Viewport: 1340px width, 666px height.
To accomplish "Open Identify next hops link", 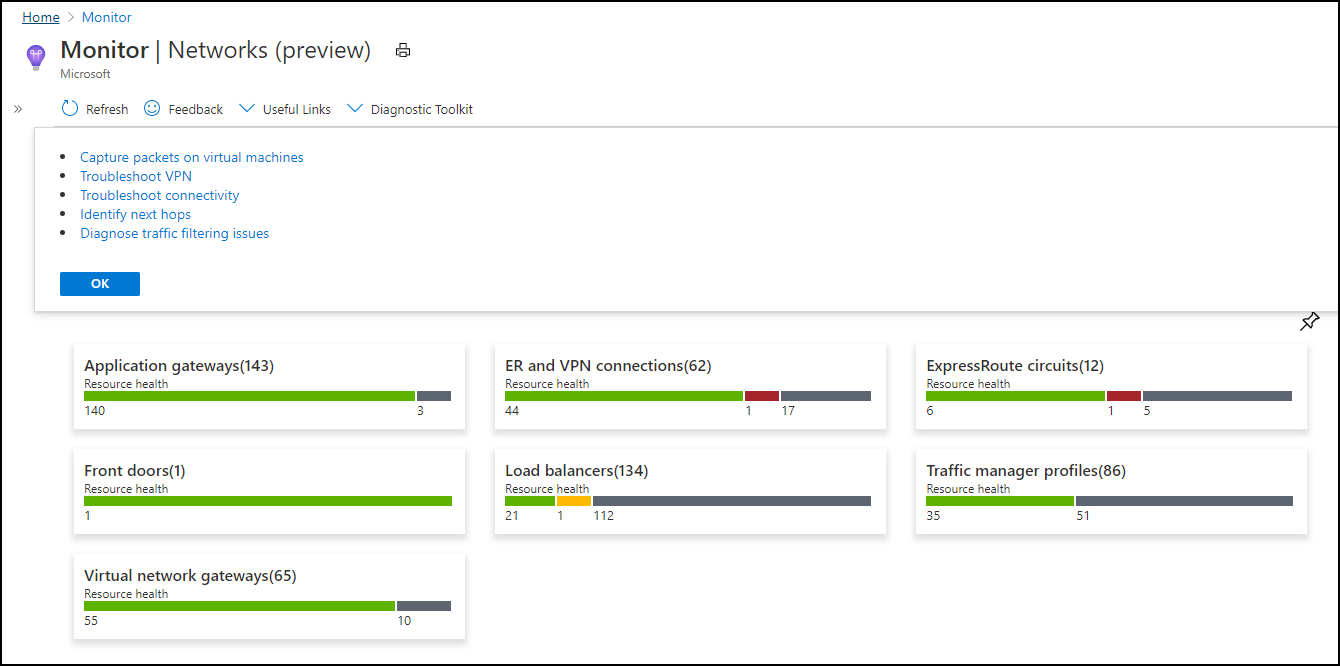I will pos(135,214).
